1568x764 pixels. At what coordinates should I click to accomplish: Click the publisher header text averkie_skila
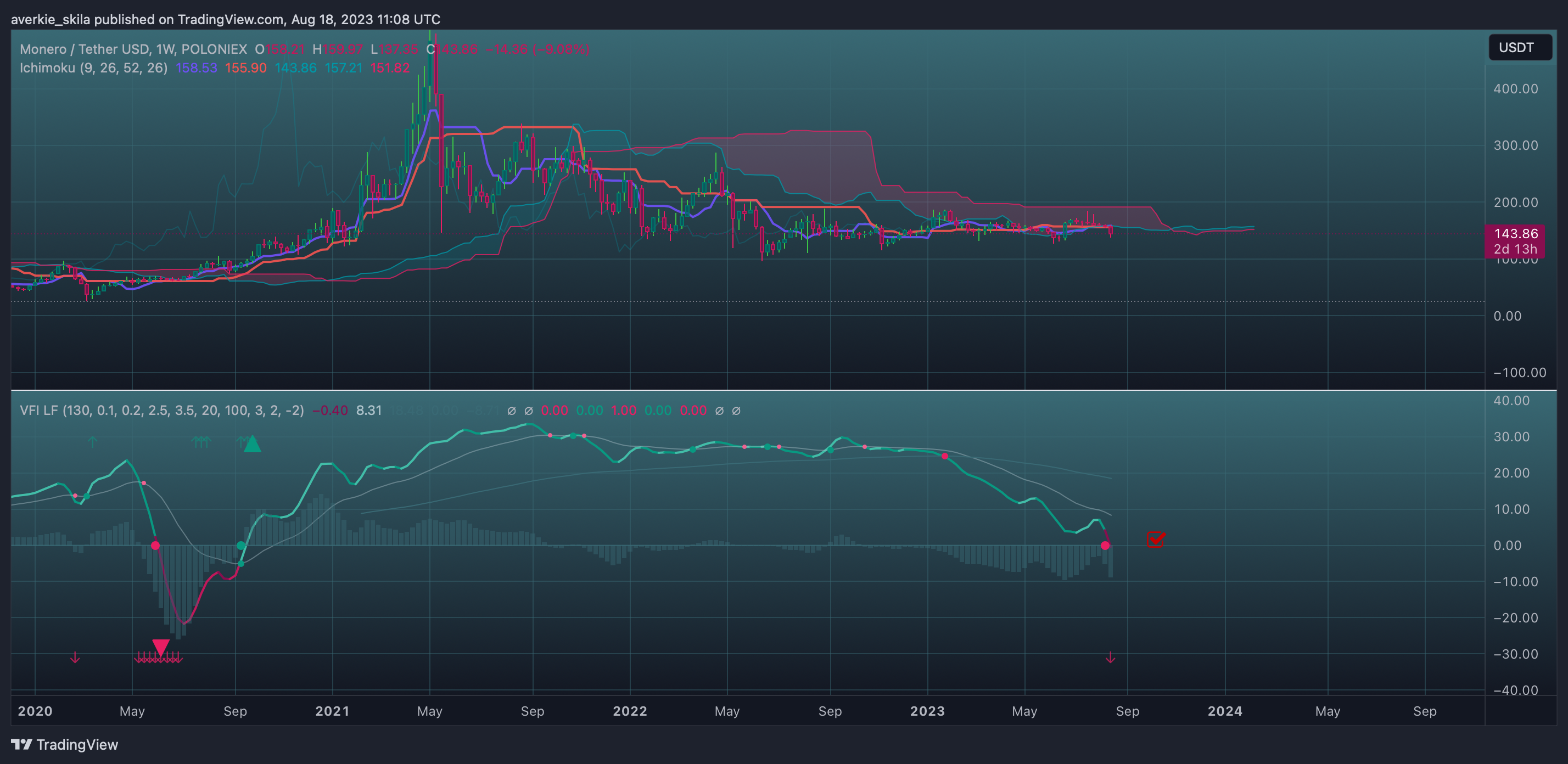tap(50, 19)
